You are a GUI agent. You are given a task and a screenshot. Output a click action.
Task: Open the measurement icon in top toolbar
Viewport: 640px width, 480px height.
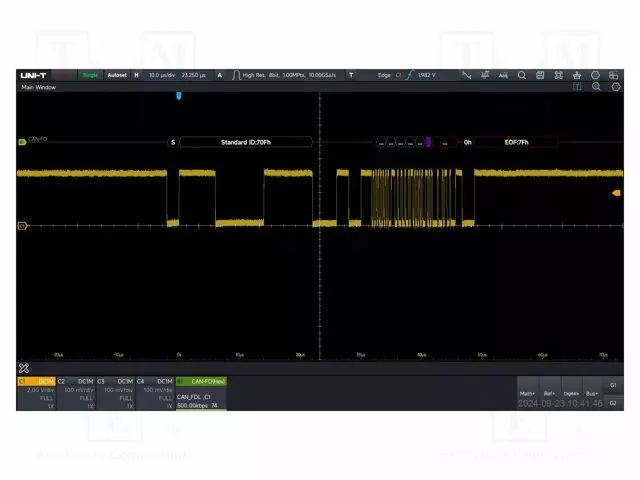[485, 75]
